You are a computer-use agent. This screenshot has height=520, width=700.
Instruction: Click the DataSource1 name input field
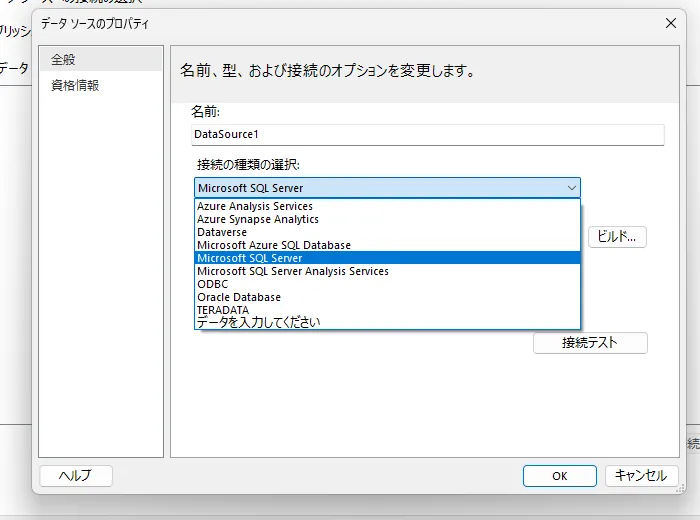coord(428,134)
